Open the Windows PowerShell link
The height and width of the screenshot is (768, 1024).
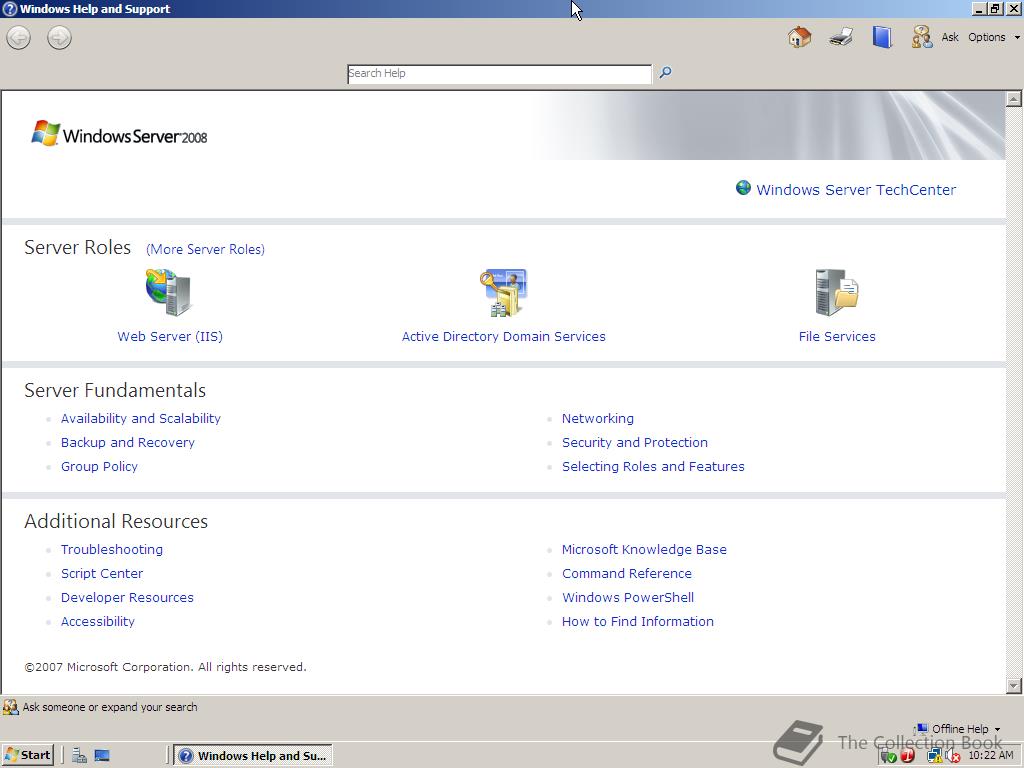[x=628, y=598]
